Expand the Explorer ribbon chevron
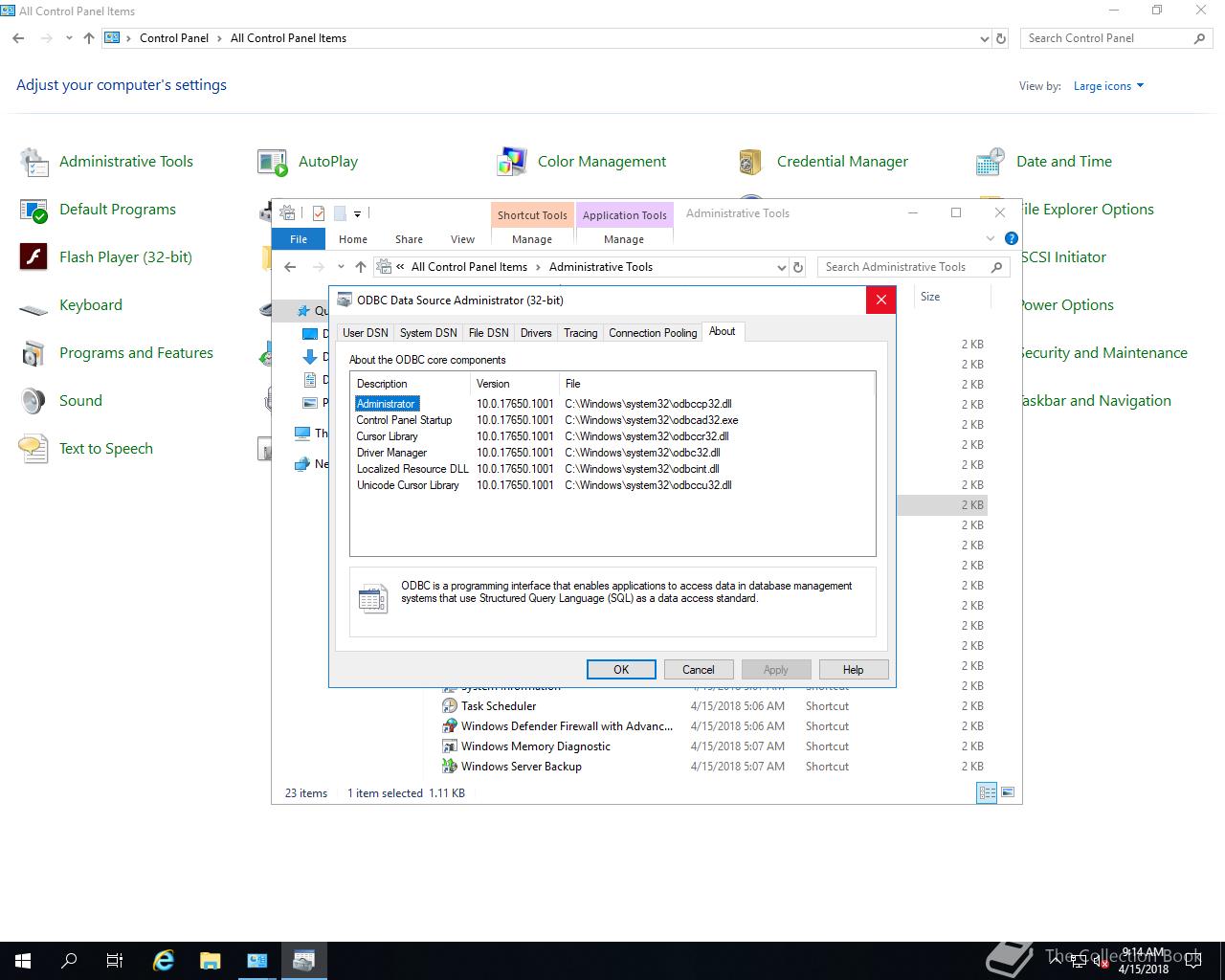The width and height of the screenshot is (1225, 980). [991, 238]
